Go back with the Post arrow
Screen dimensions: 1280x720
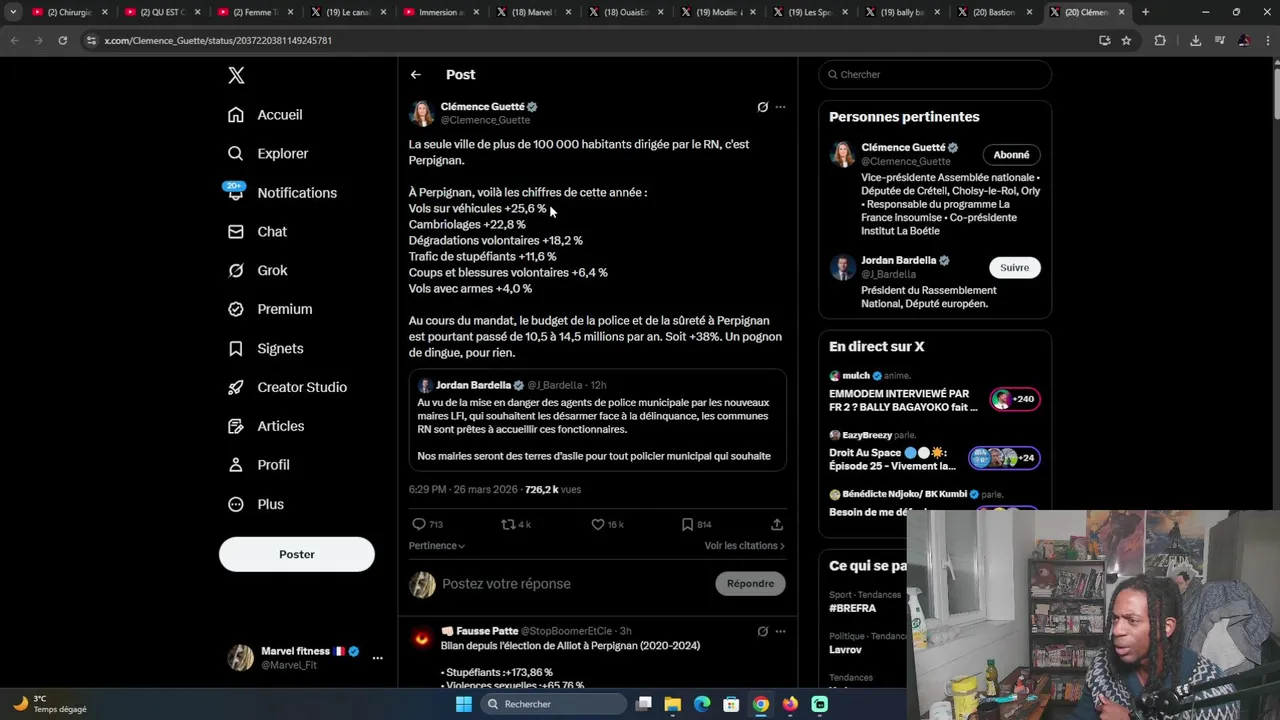point(416,75)
